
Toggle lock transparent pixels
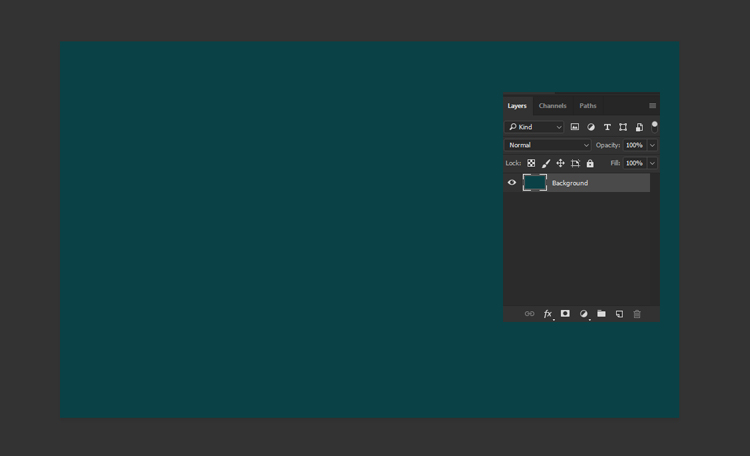coord(531,163)
